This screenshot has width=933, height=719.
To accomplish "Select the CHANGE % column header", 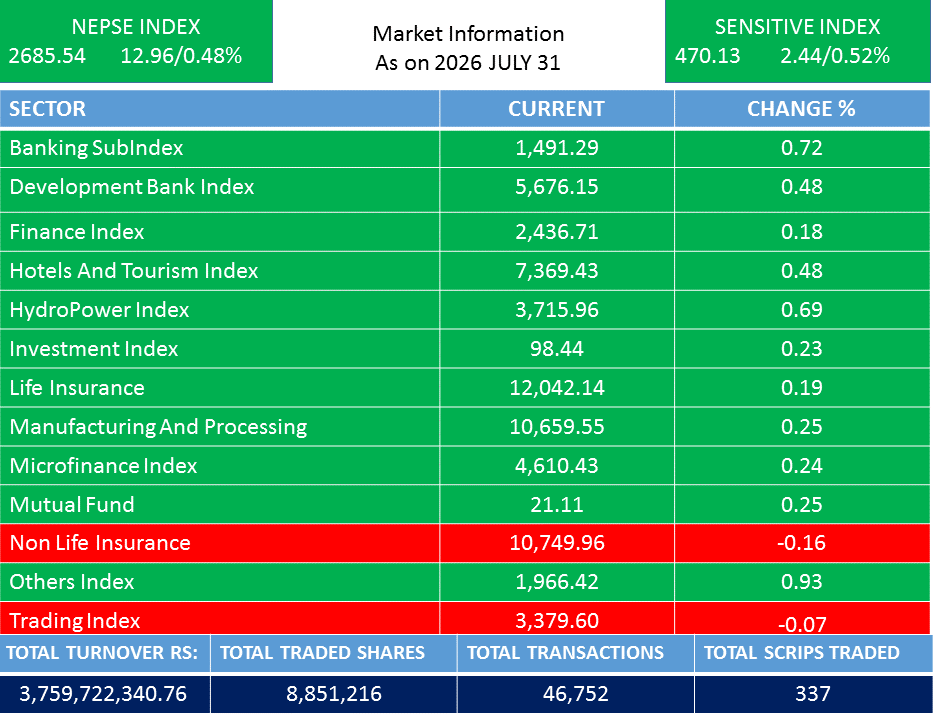I will (801, 109).
